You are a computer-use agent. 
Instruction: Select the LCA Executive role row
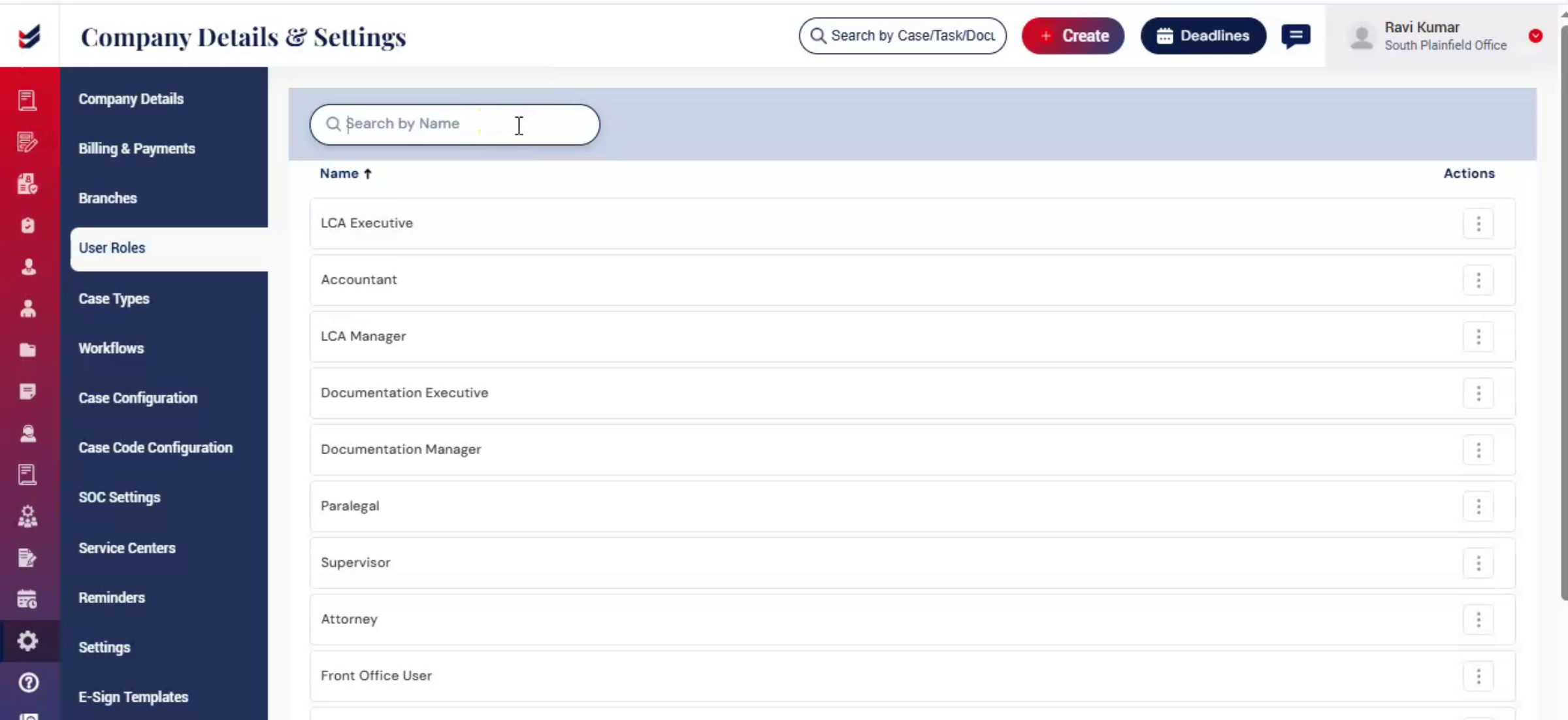click(912, 223)
